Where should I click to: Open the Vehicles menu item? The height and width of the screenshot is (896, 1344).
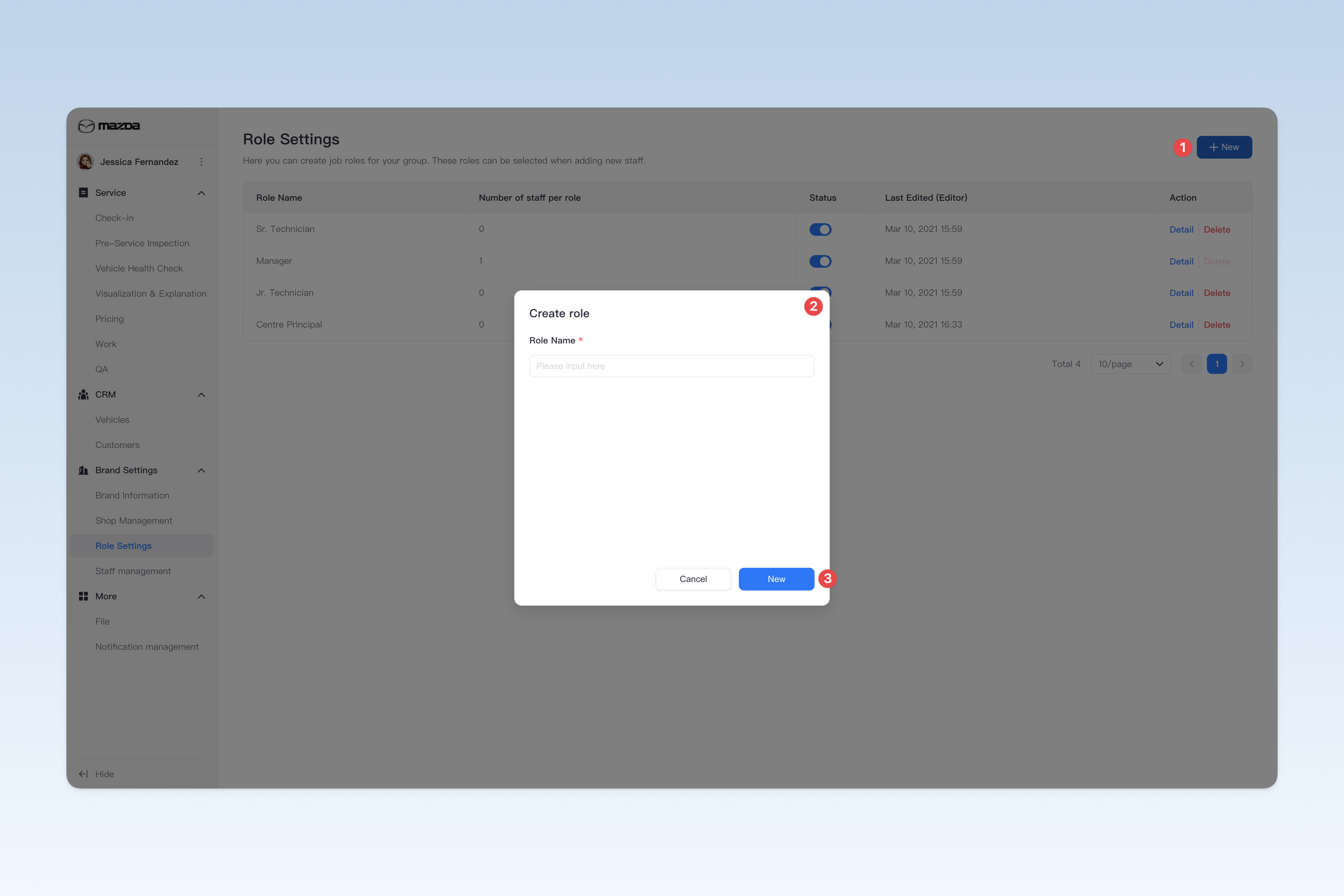(112, 419)
